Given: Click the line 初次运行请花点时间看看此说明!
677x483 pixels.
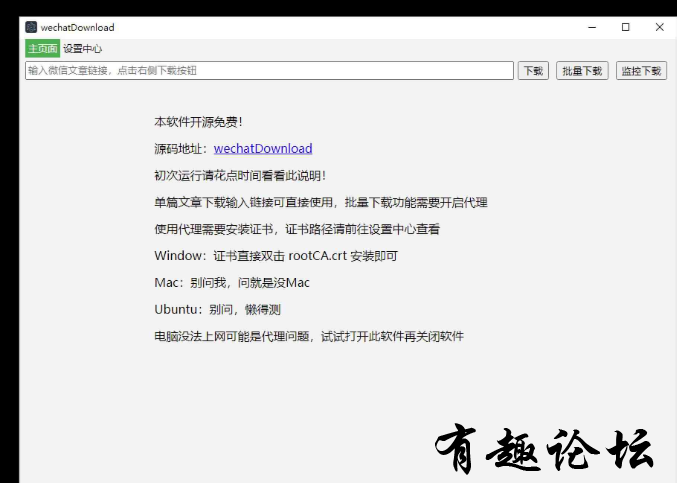Looking at the screenshot, I should [x=240, y=176].
